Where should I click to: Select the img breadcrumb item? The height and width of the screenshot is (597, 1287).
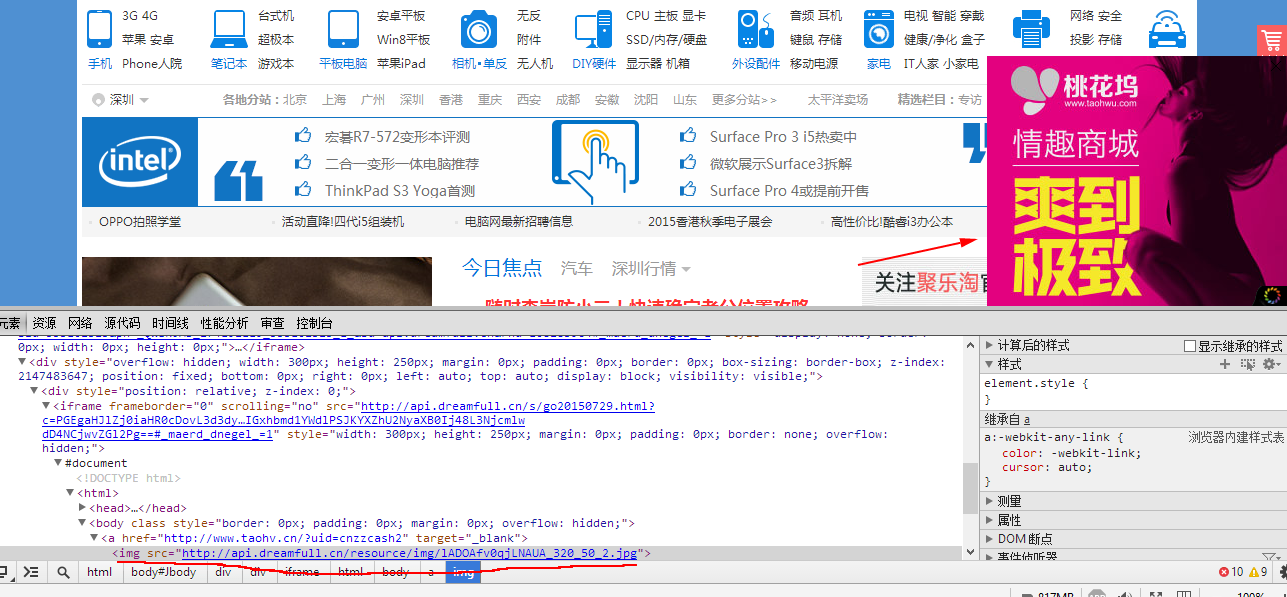point(463,572)
